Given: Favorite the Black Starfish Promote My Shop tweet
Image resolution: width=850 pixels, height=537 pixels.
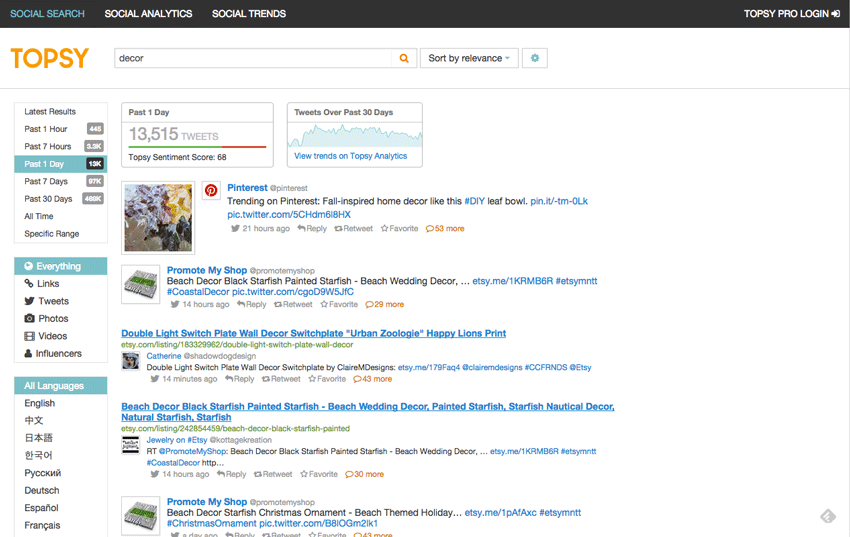Looking at the screenshot, I should coord(339,305).
